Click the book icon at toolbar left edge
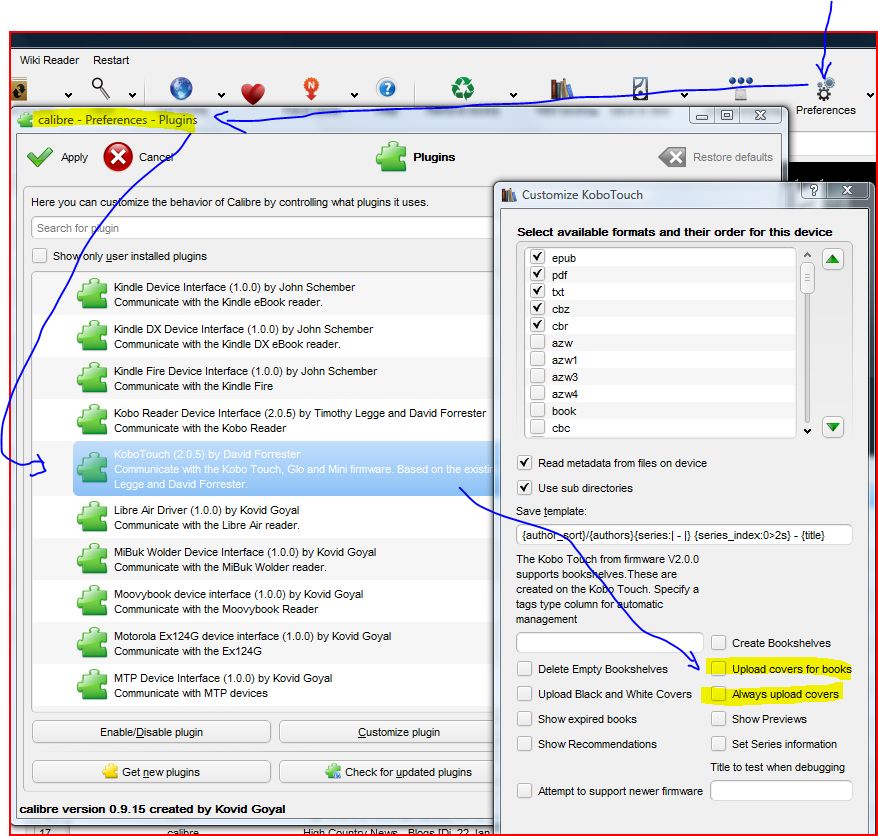The image size is (878, 836). click(18, 90)
